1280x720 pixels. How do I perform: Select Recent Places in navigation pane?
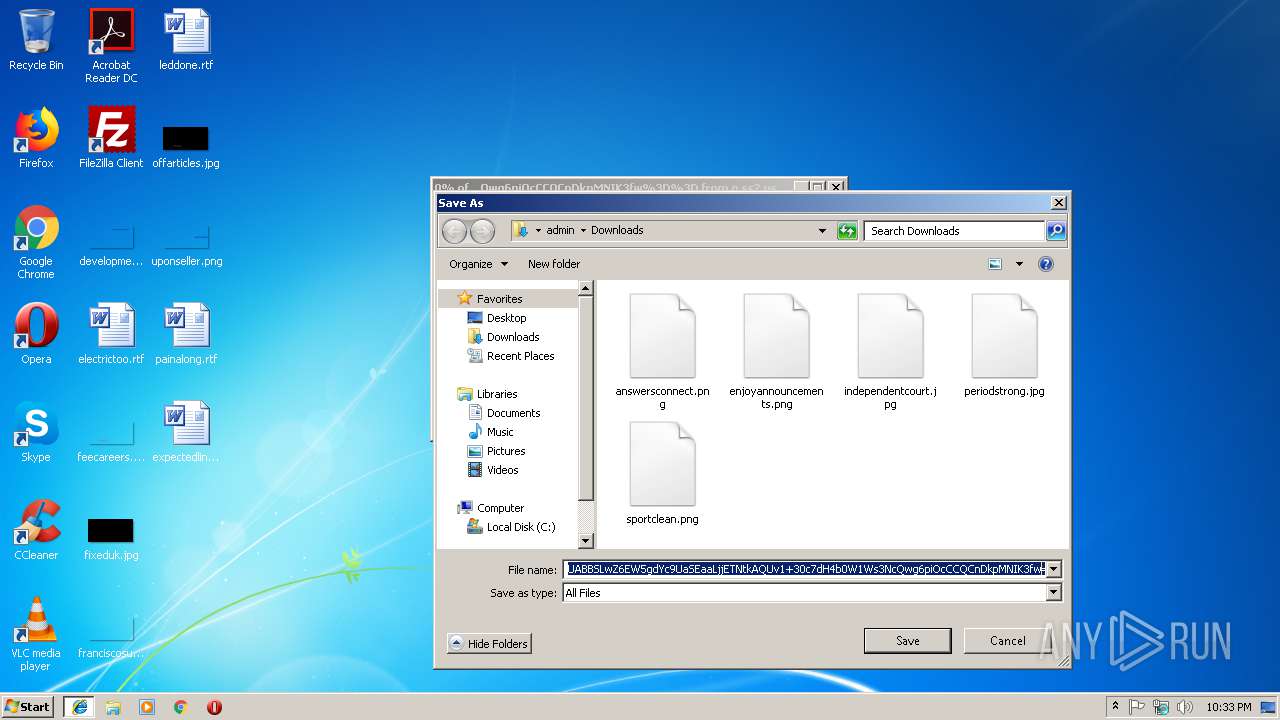pyautogui.click(x=519, y=356)
